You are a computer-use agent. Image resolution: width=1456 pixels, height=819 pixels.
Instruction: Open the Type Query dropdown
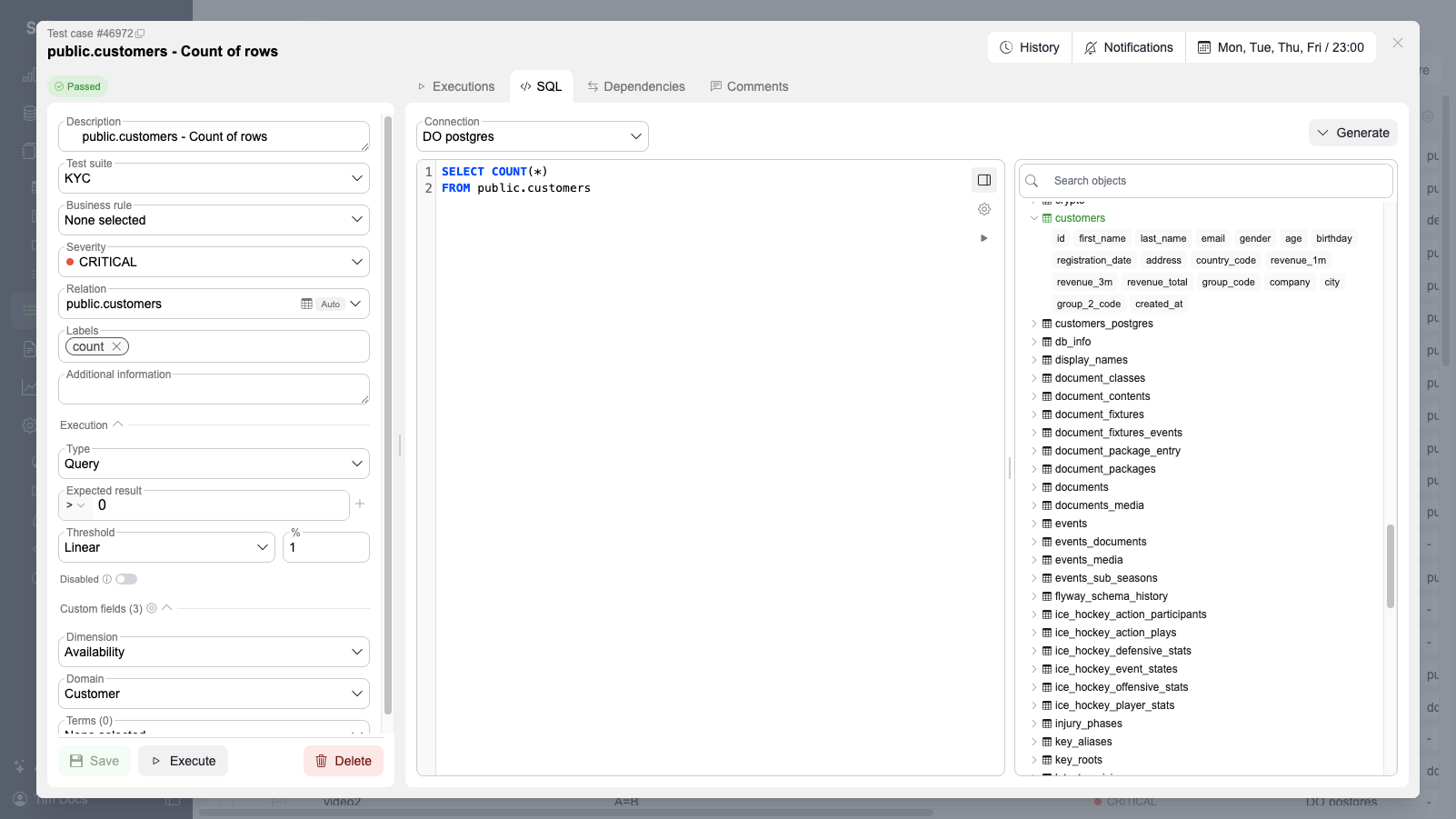(214, 464)
